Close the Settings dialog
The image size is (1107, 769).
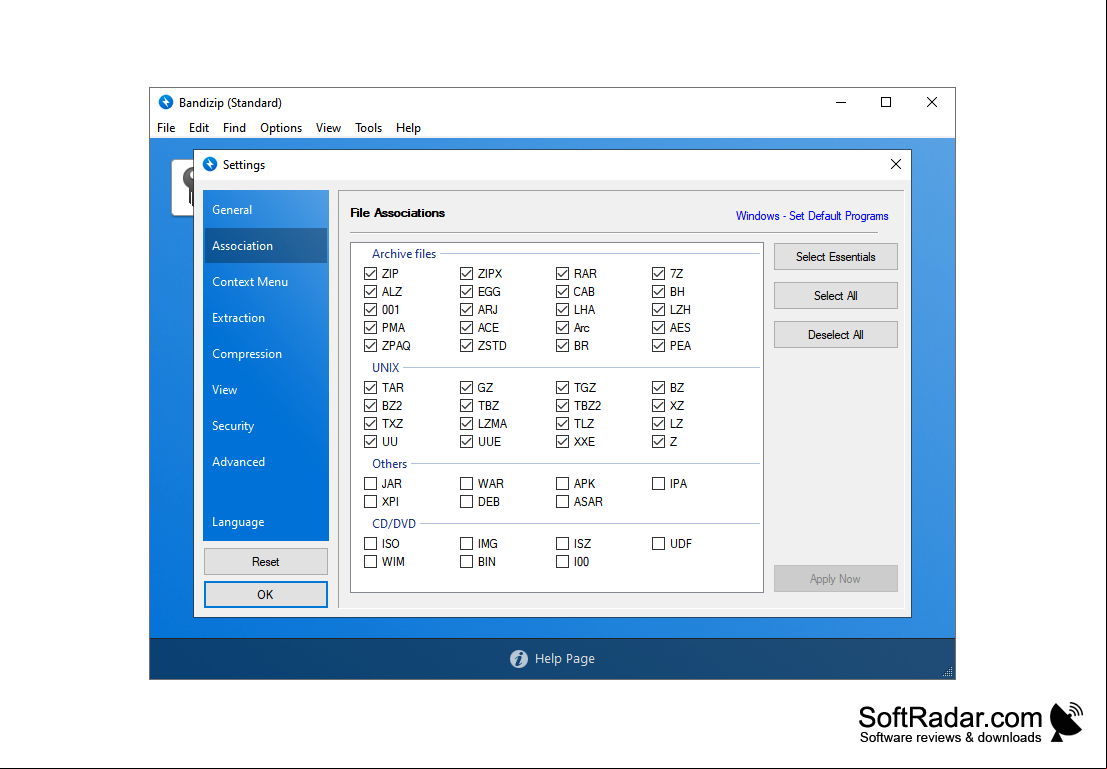coord(896,165)
